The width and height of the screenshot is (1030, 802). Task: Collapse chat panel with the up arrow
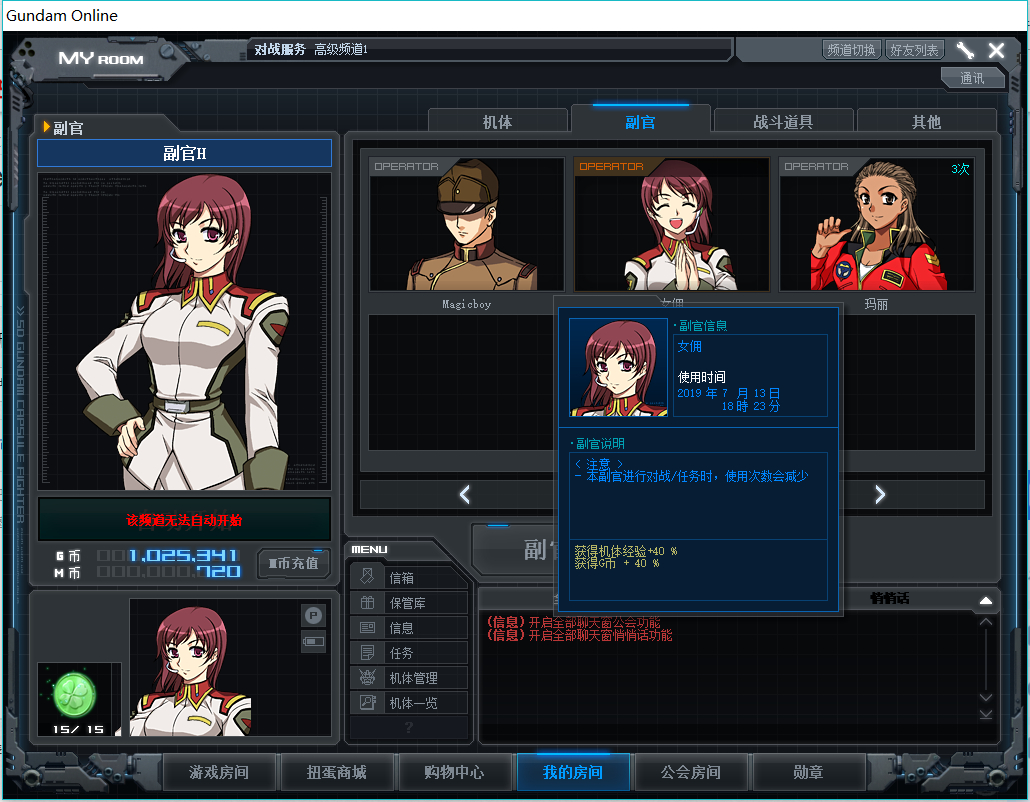986,600
